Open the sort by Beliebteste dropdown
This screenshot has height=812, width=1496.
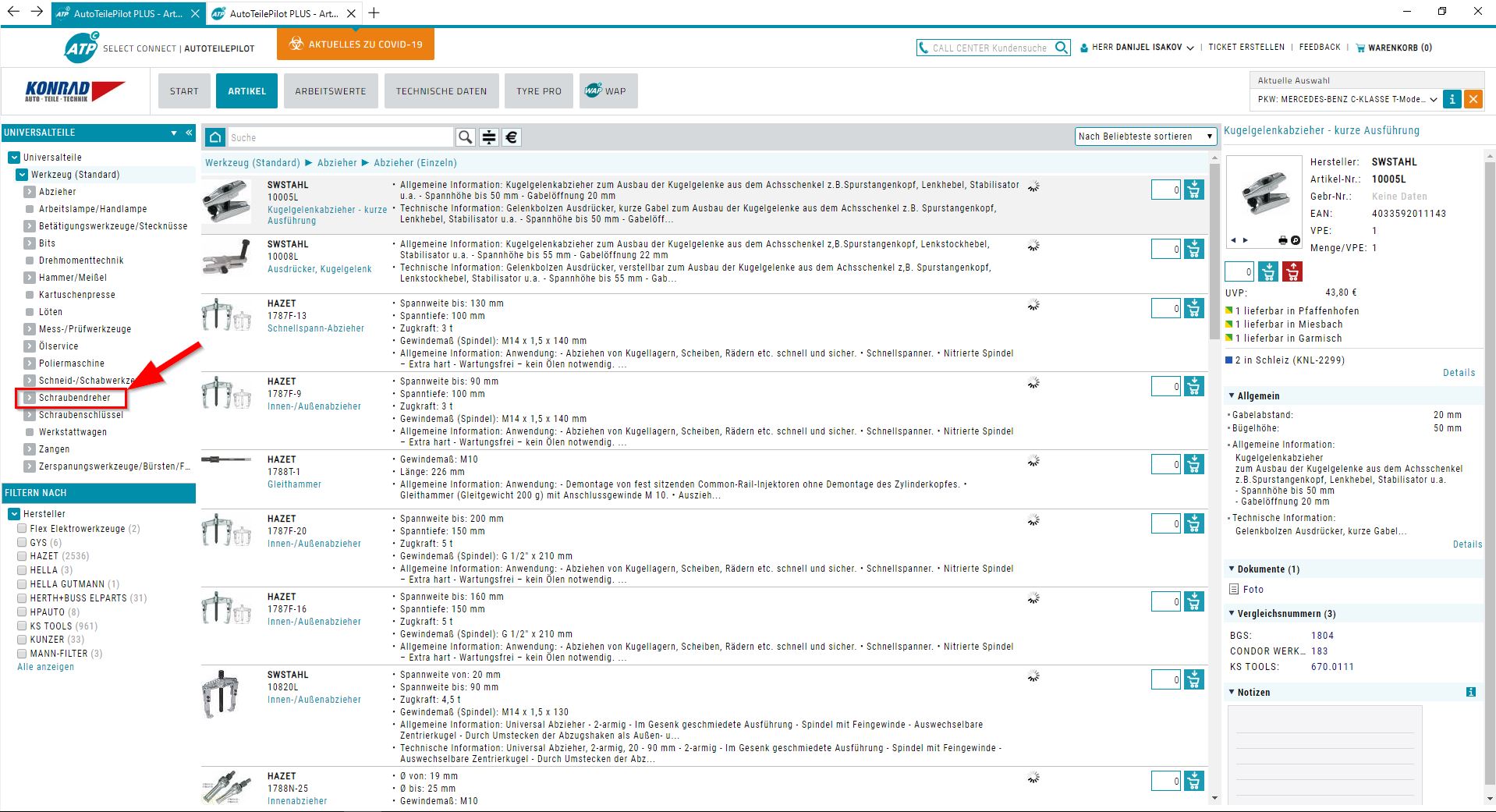point(1145,137)
